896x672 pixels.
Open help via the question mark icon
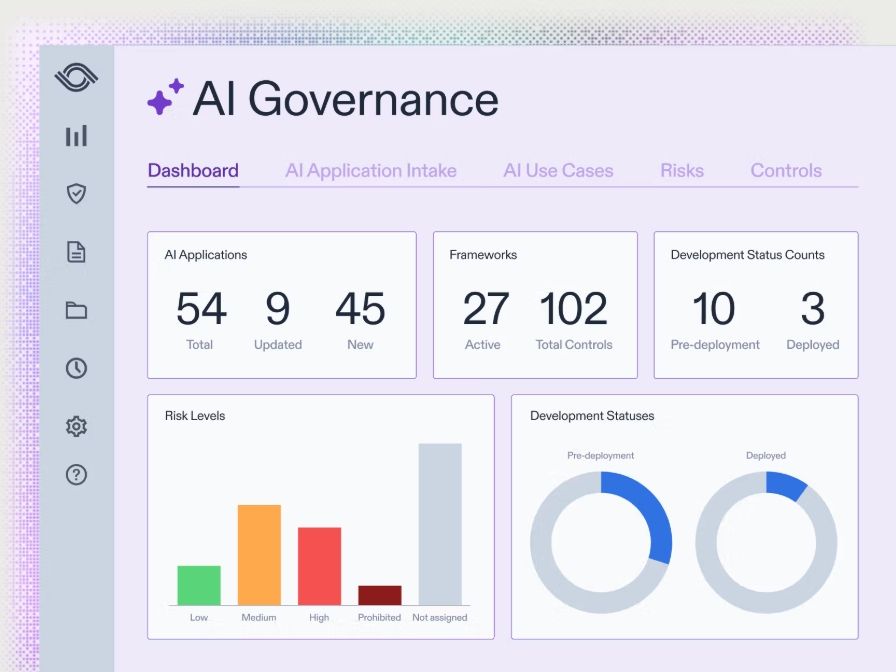click(76, 475)
